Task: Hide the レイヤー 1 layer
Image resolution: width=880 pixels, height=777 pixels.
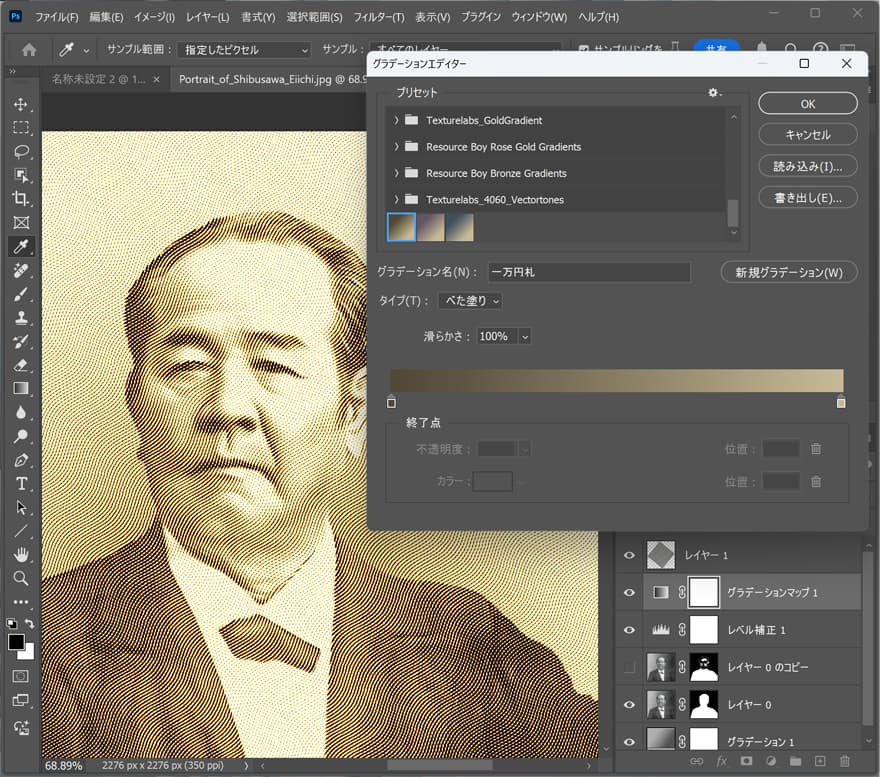Action: point(630,555)
